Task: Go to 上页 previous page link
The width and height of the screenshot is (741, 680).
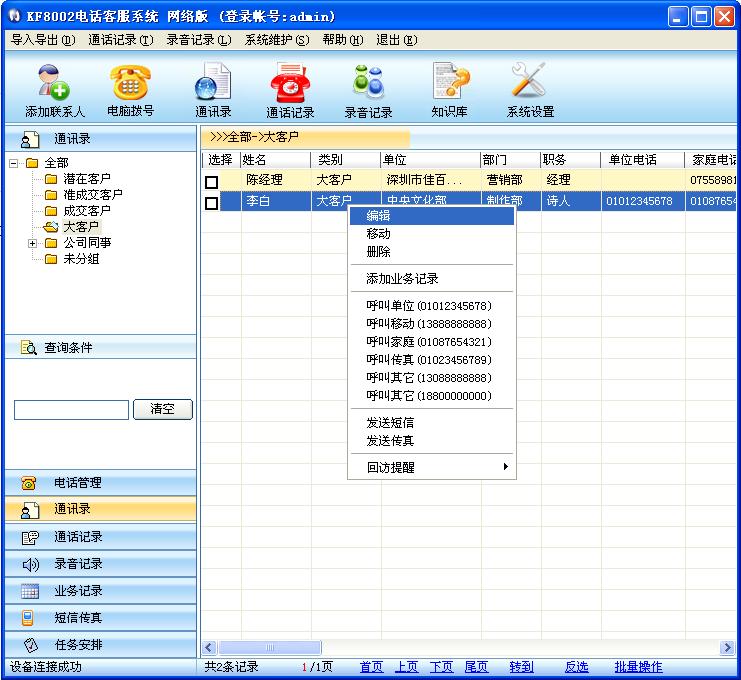Action: pyautogui.click(x=406, y=667)
